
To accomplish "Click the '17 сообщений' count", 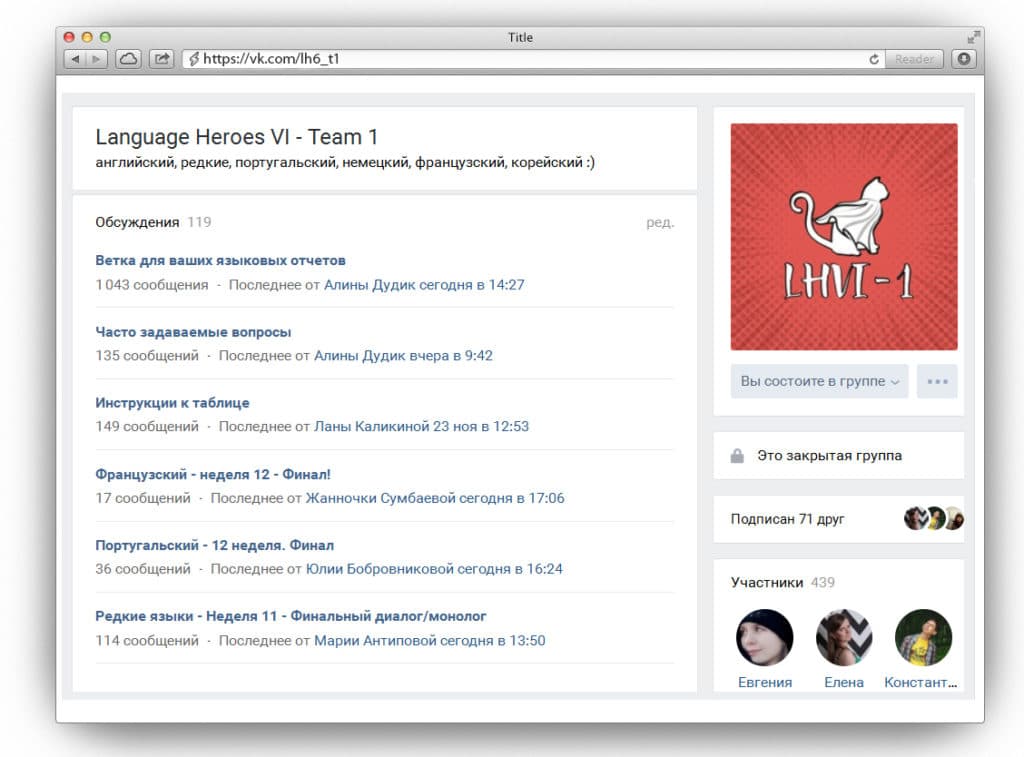I will (x=143, y=498).
